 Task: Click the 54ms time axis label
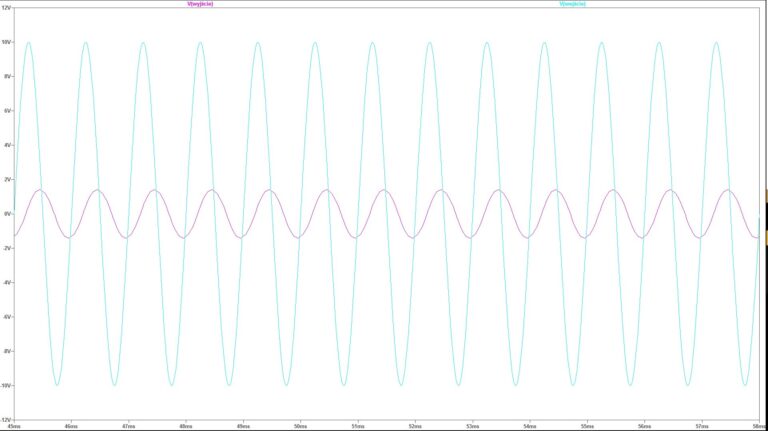point(529,426)
